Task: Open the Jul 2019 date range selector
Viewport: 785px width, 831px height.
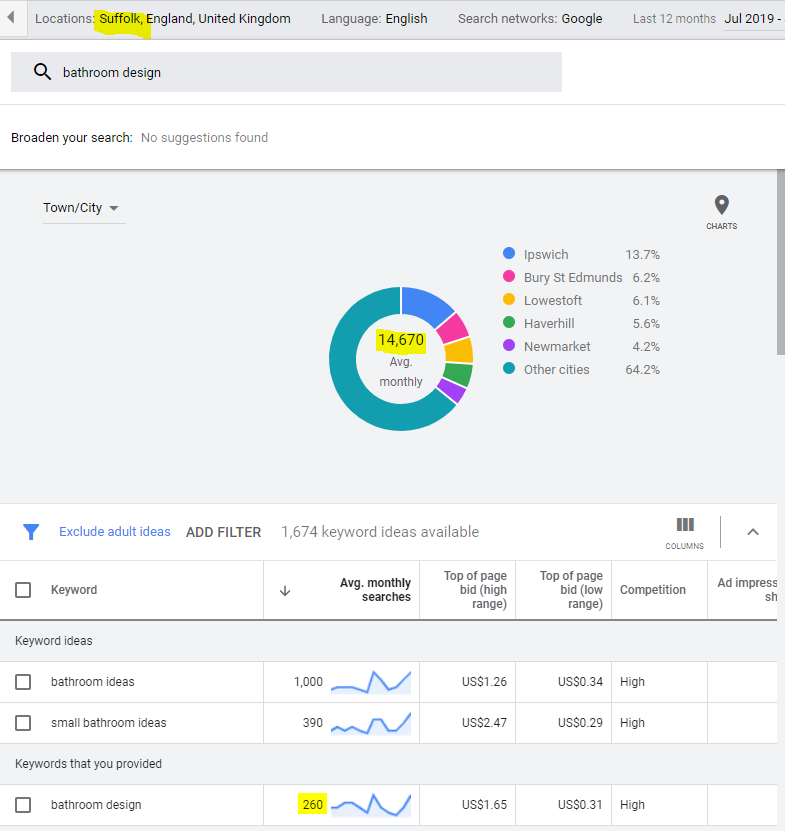Action: point(753,19)
